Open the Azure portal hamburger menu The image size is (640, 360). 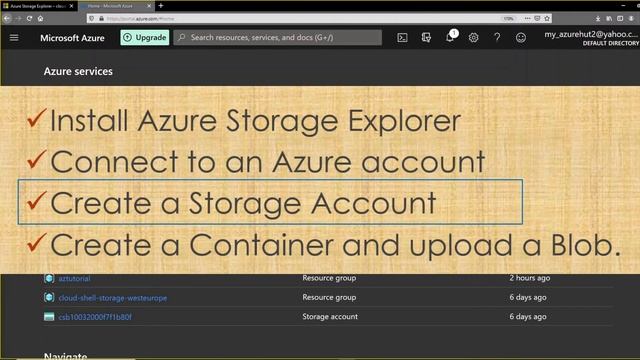(x=14, y=38)
